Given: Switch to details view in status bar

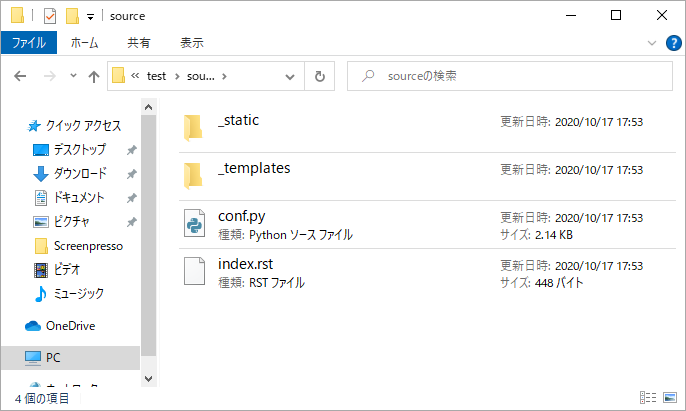Looking at the screenshot, I should coord(648,397).
